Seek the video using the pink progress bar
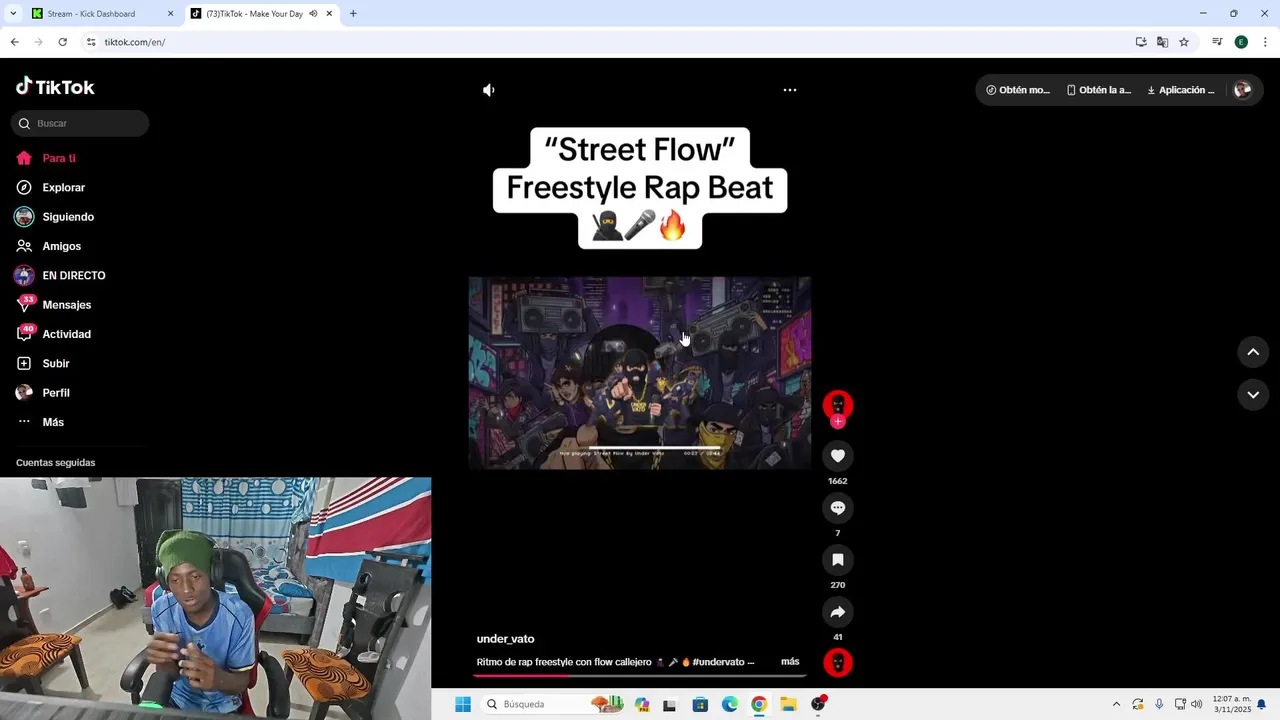 pyautogui.click(x=640, y=675)
